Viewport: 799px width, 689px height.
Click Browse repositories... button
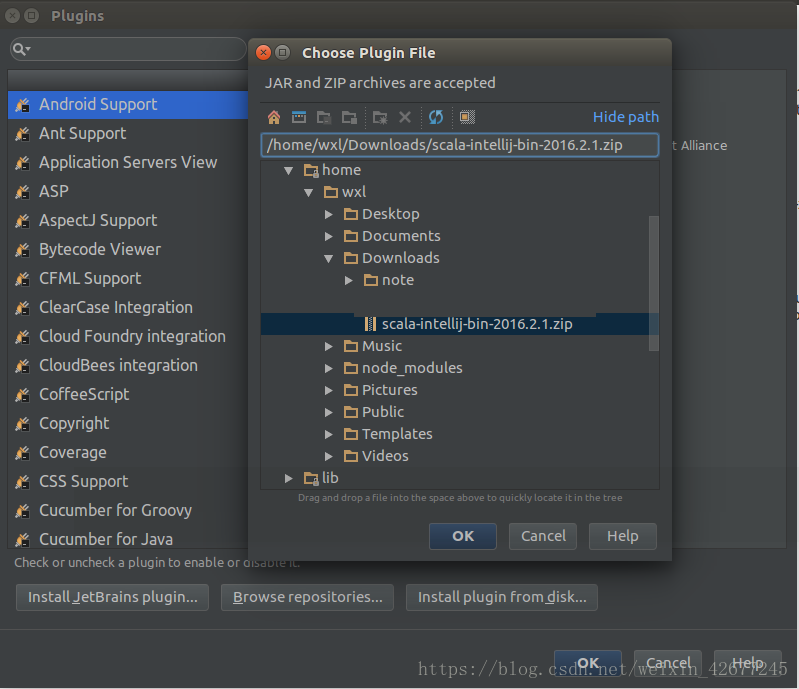(307, 597)
